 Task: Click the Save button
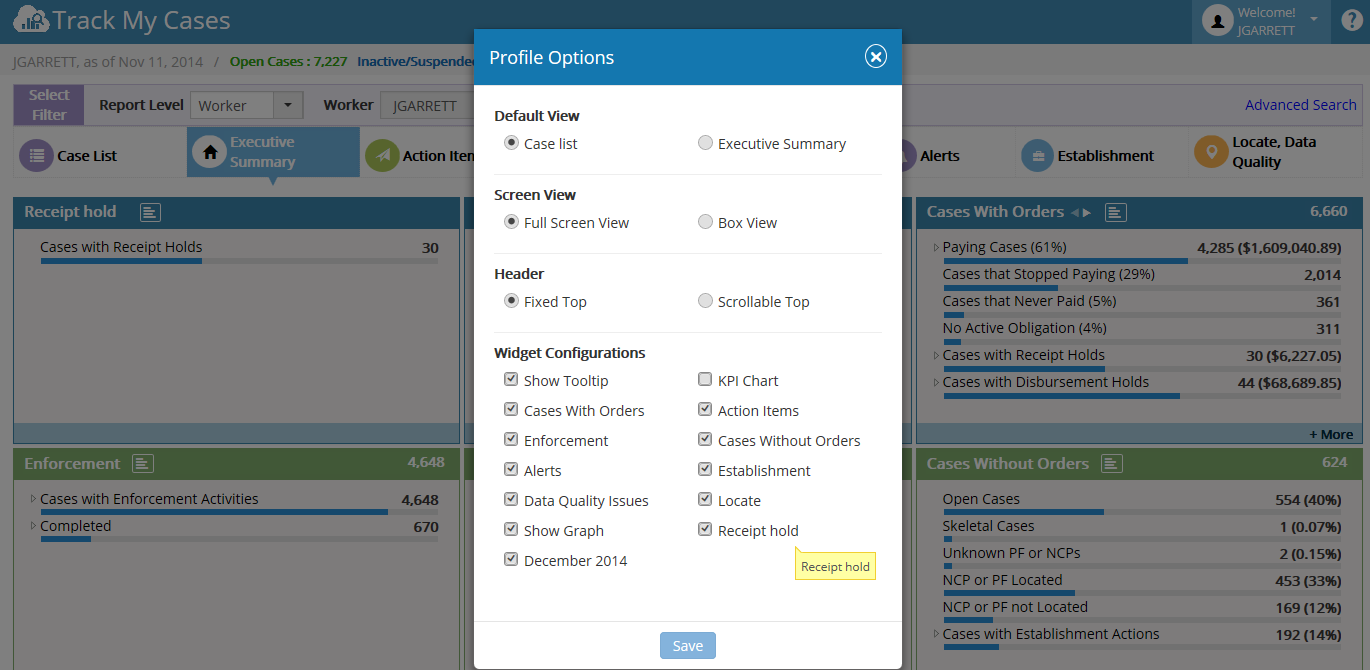click(x=688, y=646)
